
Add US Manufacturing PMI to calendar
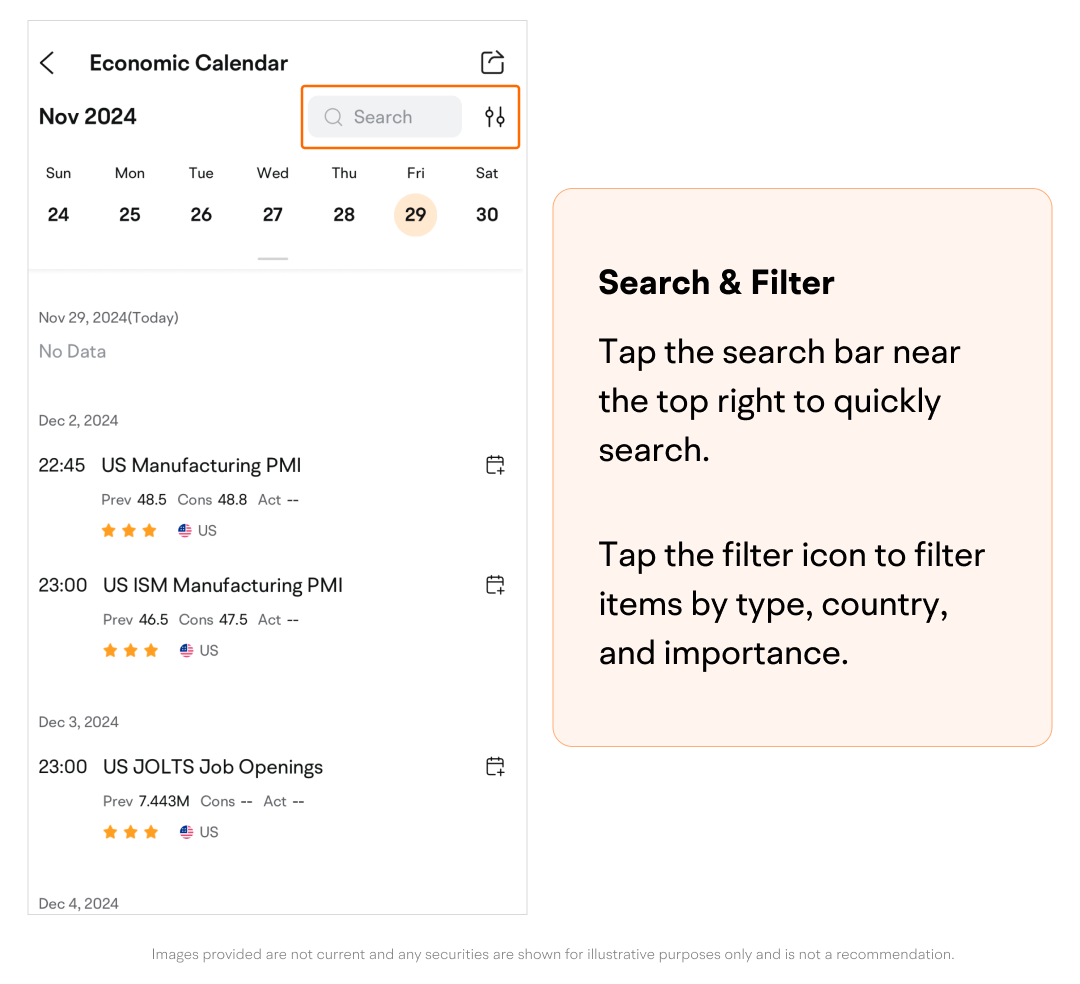495,465
